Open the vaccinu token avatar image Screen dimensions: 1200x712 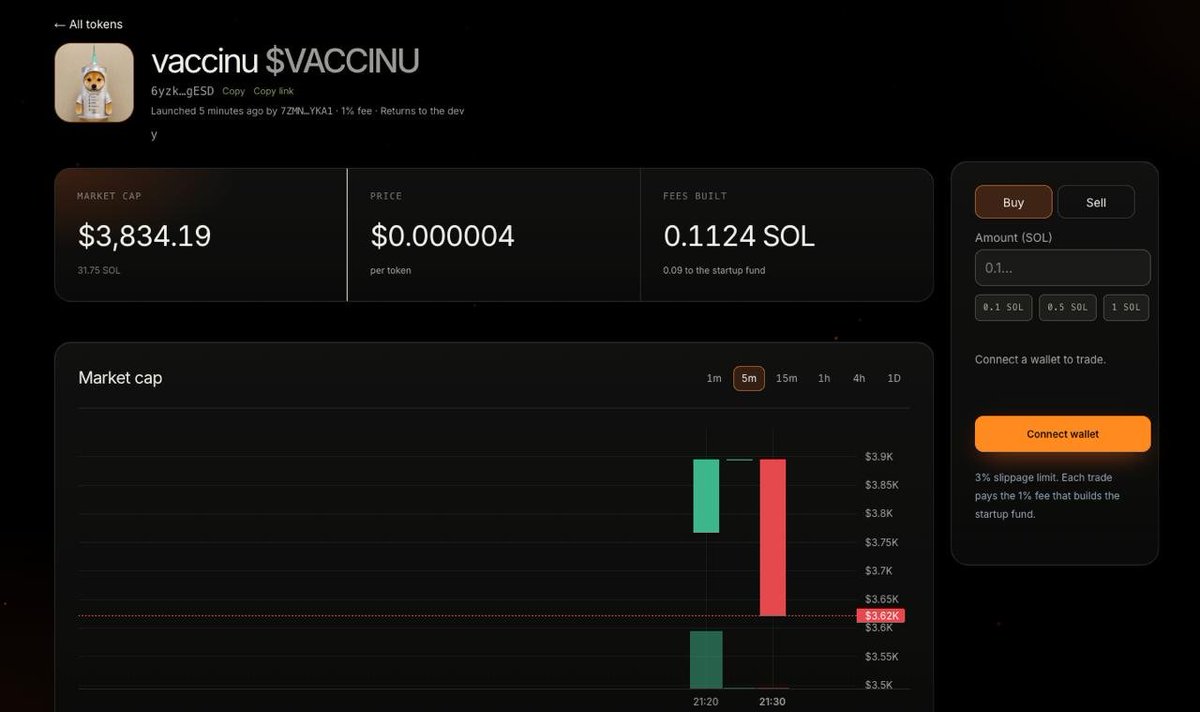click(94, 83)
